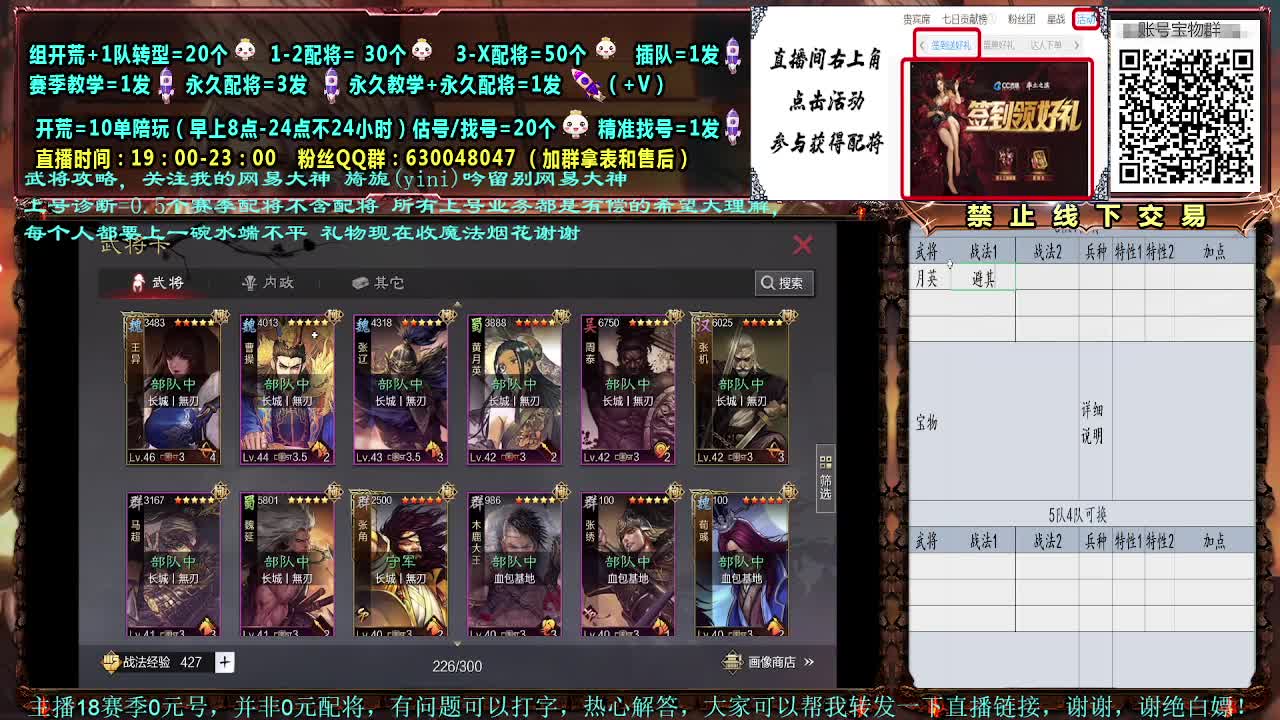This screenshot has width=1280, height=720.
Task: Click the lower table's 武将 header
Action: pos(927,541)
